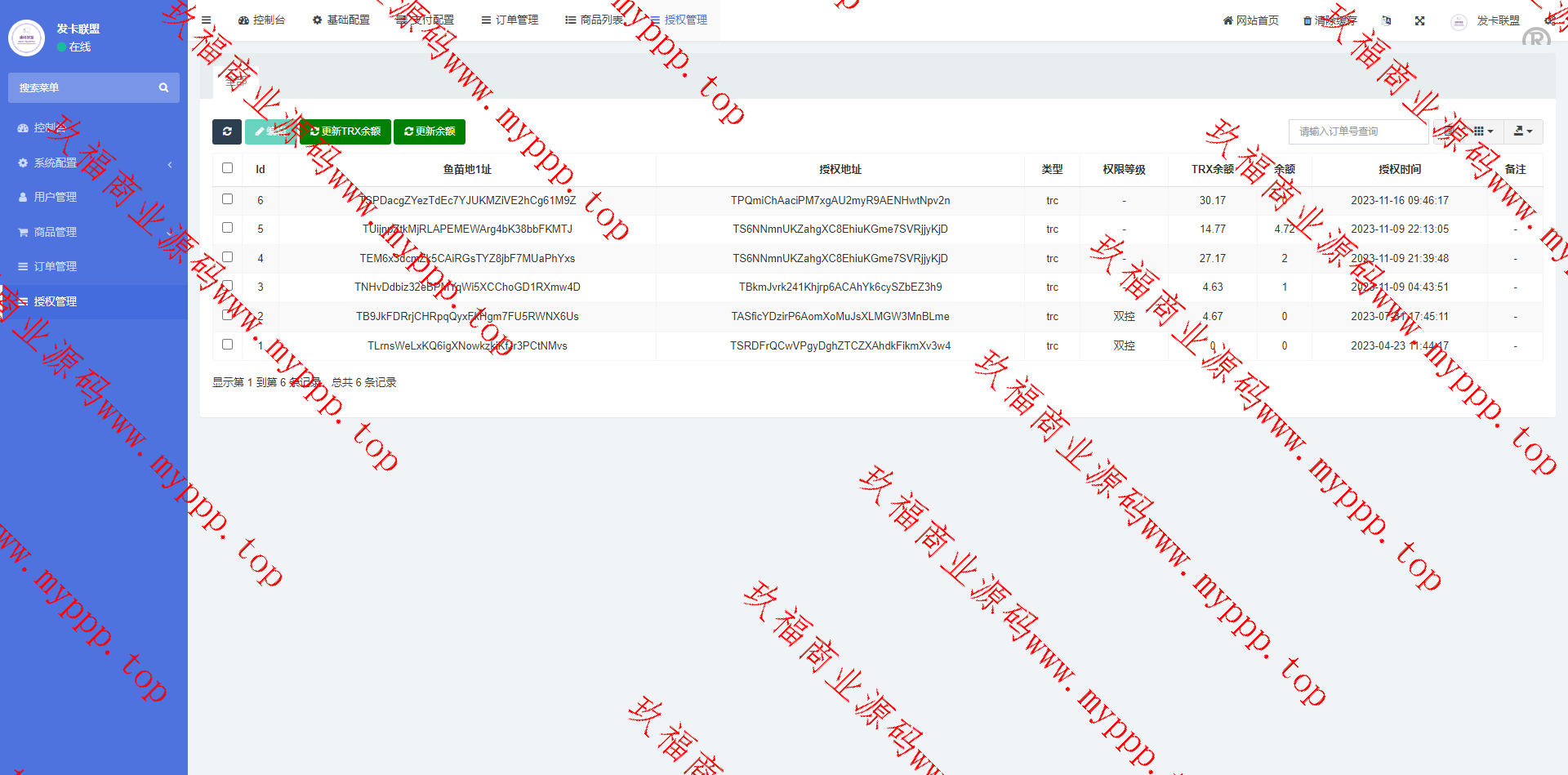Click the order number search field
This screenshot has height=775, width=1568.
click(1358, 131)
